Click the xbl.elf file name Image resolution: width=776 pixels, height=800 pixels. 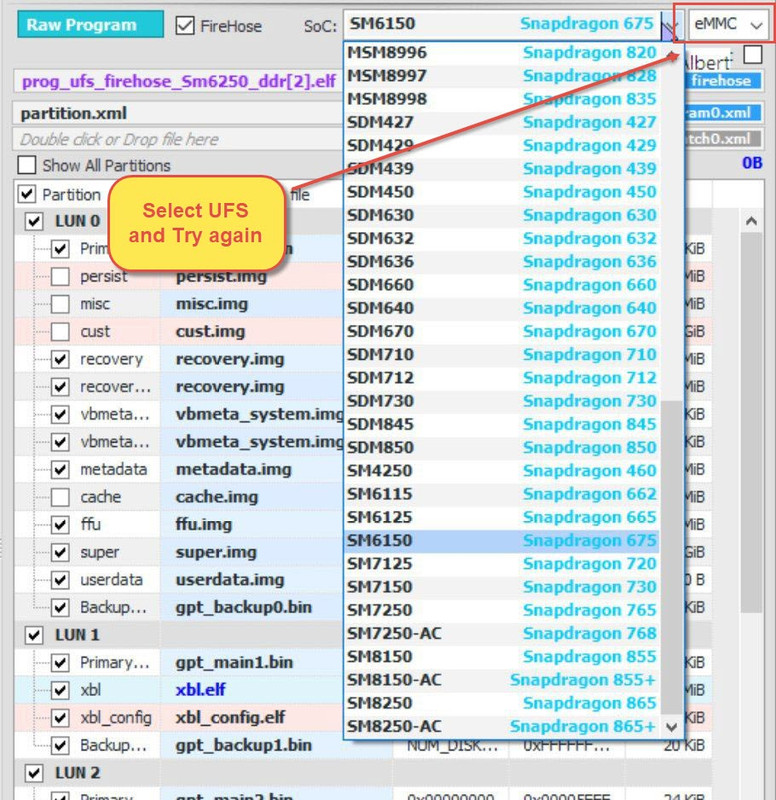pyautogui.click(x=201, y=690)
